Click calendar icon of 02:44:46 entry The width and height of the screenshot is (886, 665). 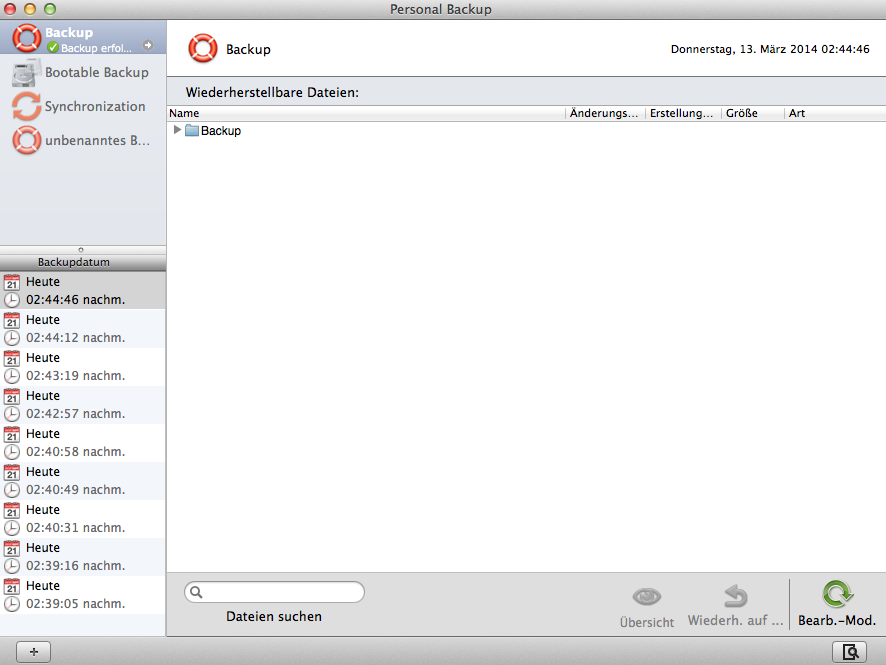12,282
